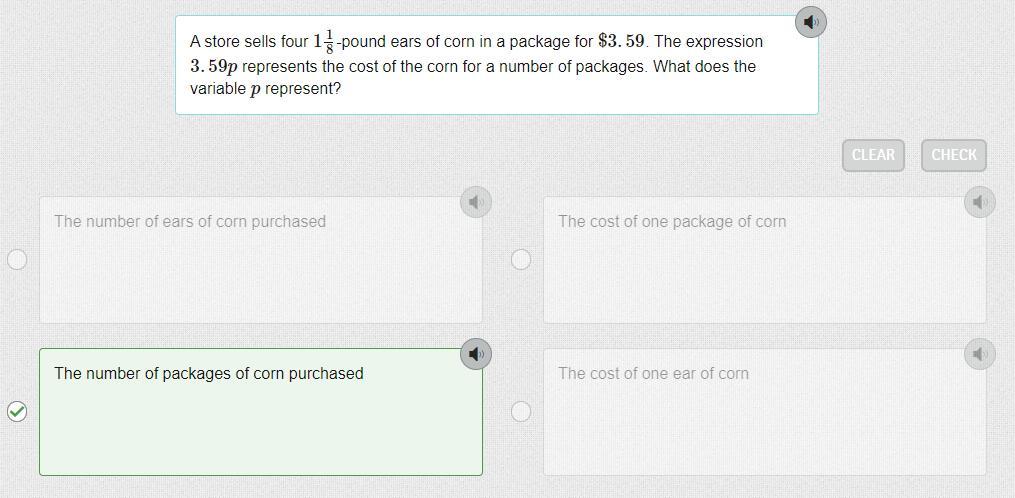Select radio for cost of one ear
The image size is (1015, 498).
[521, 411]
